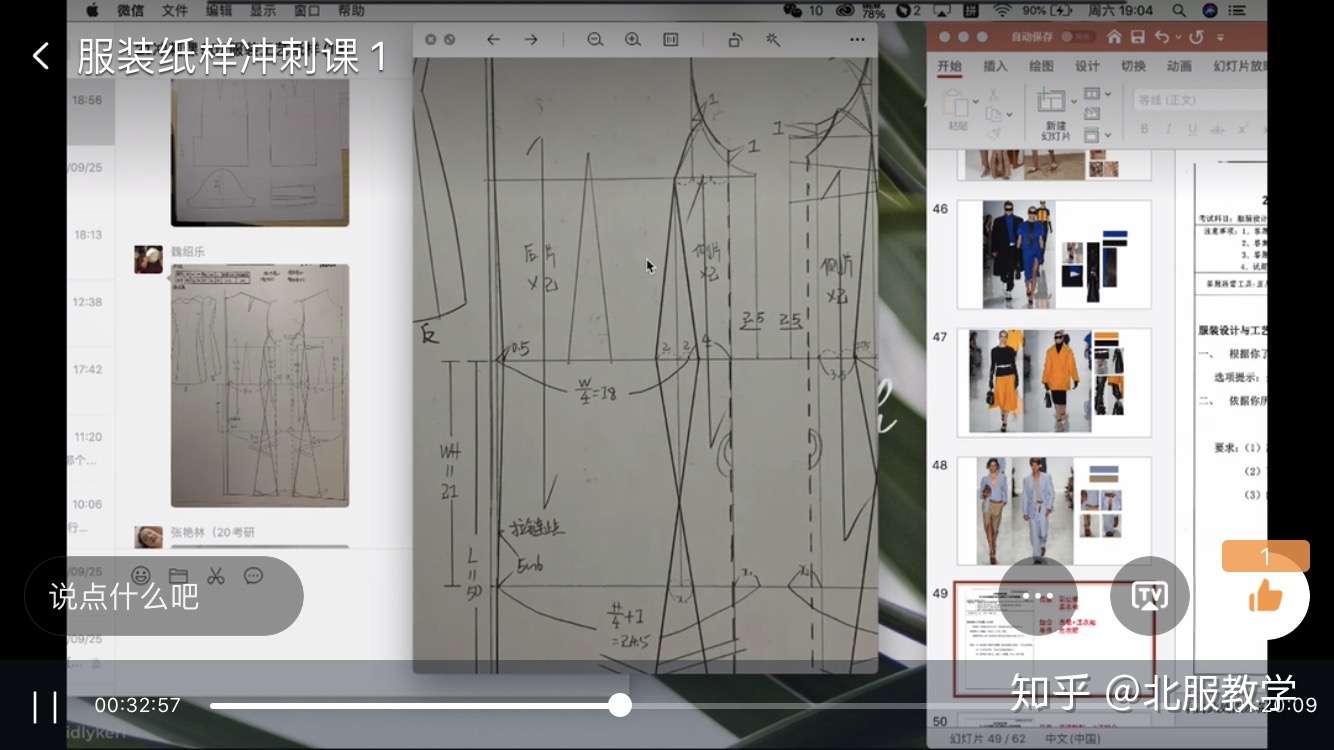Image resolution: width=1334 pixels, height=750 pixels.
Task: Open the font name combo box
Action: tap(1200, 100)
